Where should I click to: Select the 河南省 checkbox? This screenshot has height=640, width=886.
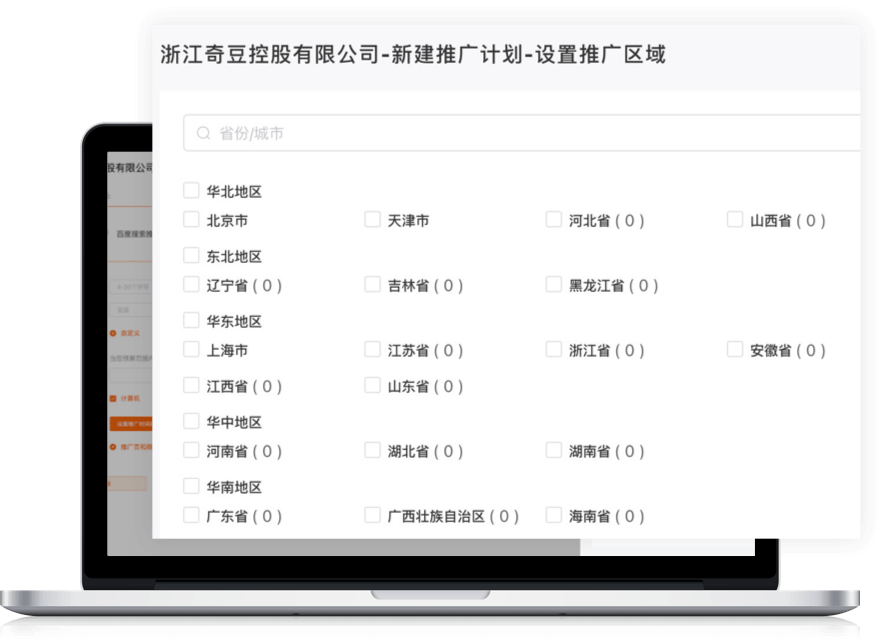click(x=192, y=450)
